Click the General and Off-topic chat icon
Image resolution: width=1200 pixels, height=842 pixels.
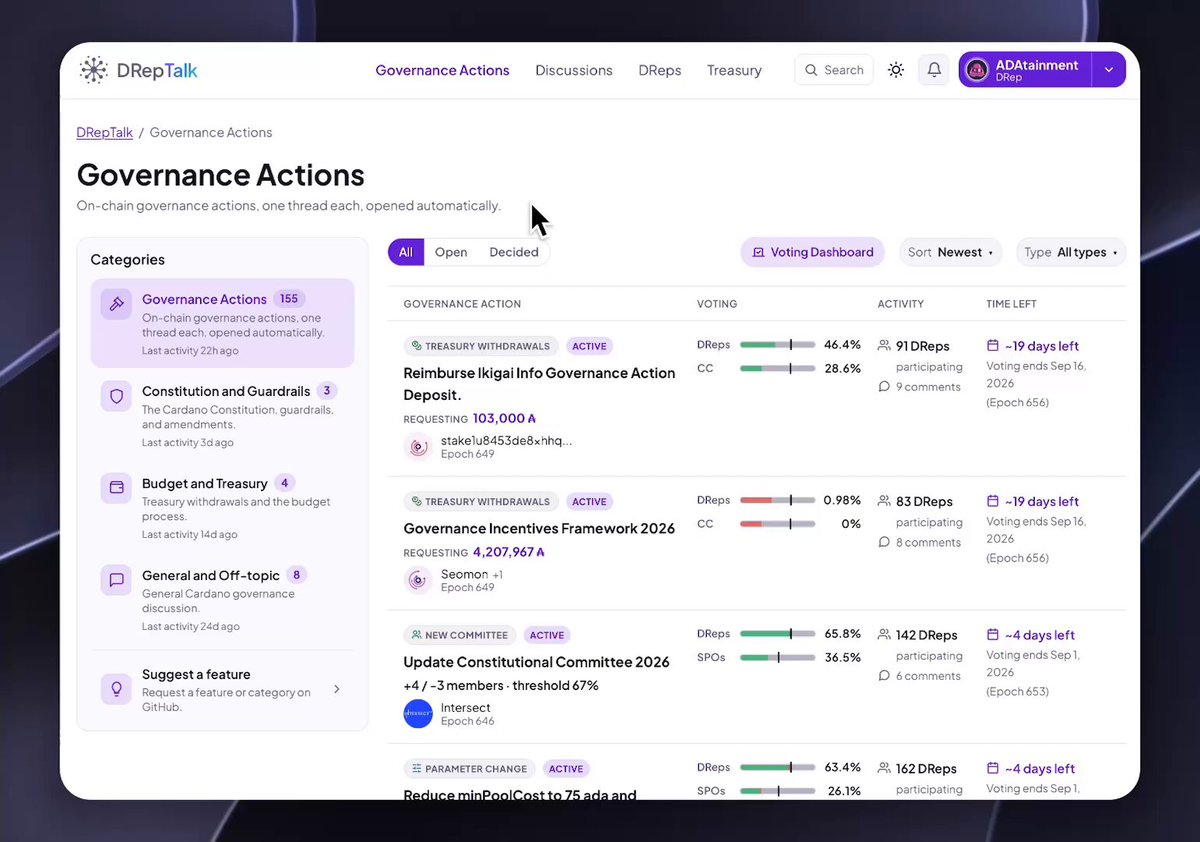click(x=116, y=580)
